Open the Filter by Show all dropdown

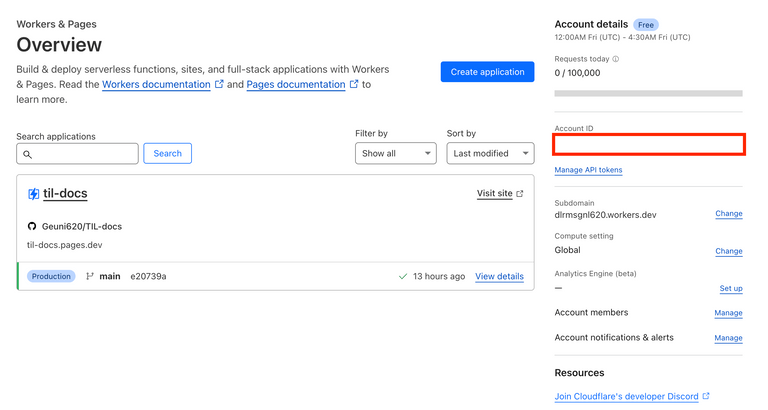[396, 153]
